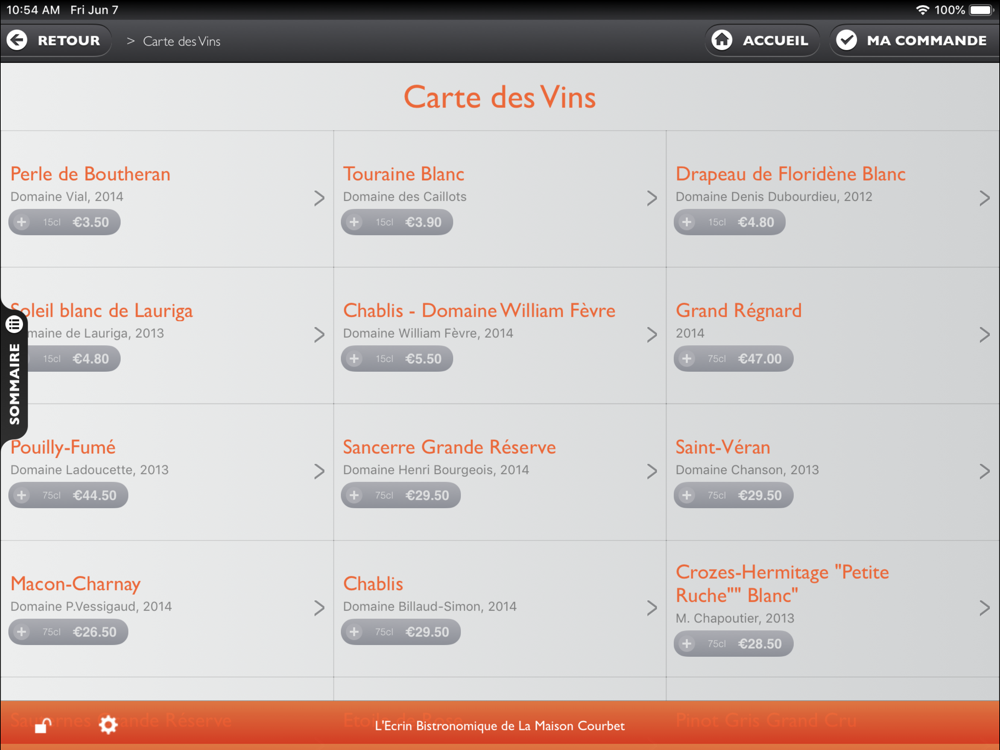Expand Grand Régnard chevron
1000x750 pixels.
(x=985, y=335)
